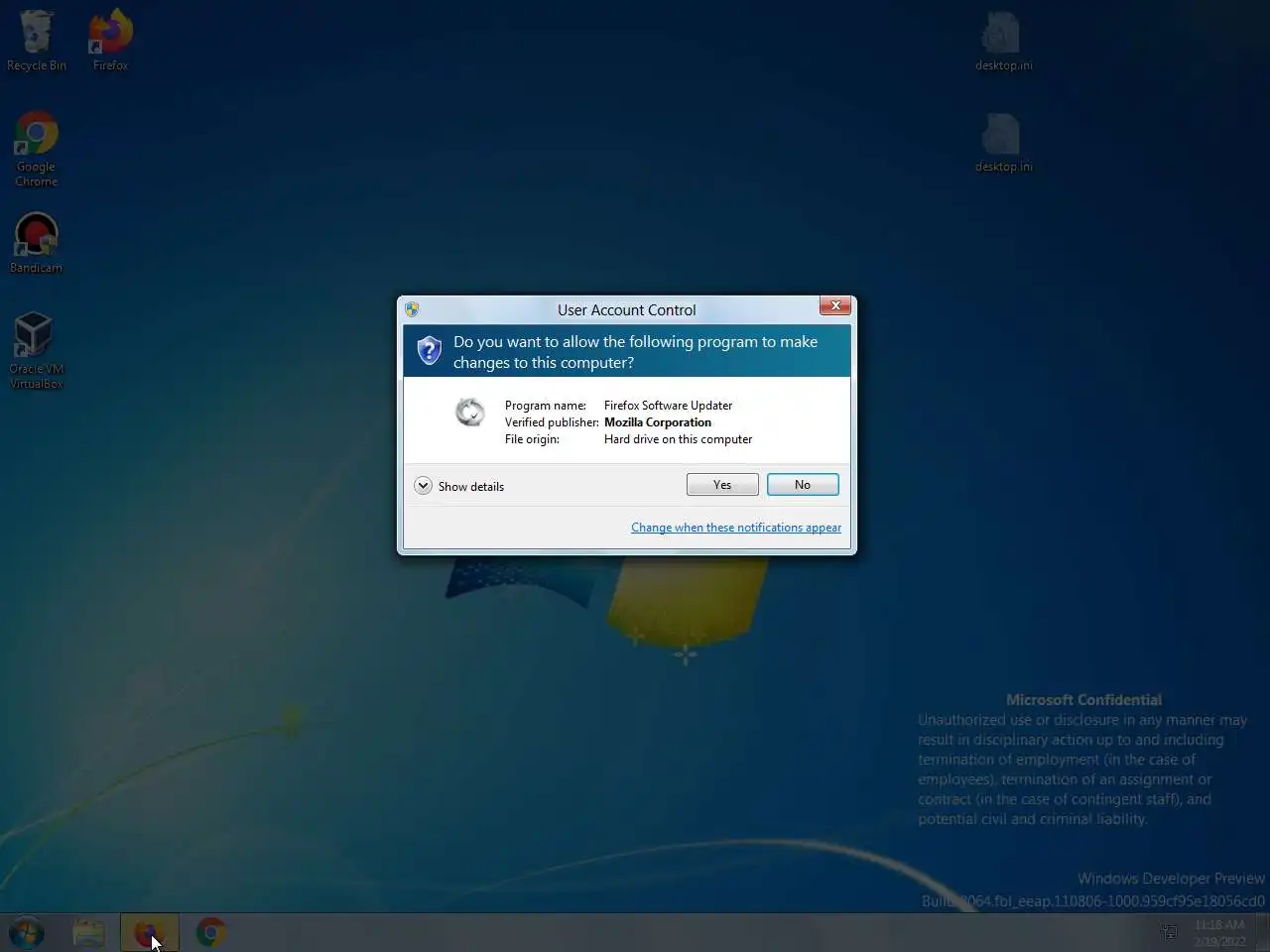Image resolution: width=1270 pixels, height=952 pixels.
Task: Select the Bandicam desktop shortcut
Action: [36, 243]
